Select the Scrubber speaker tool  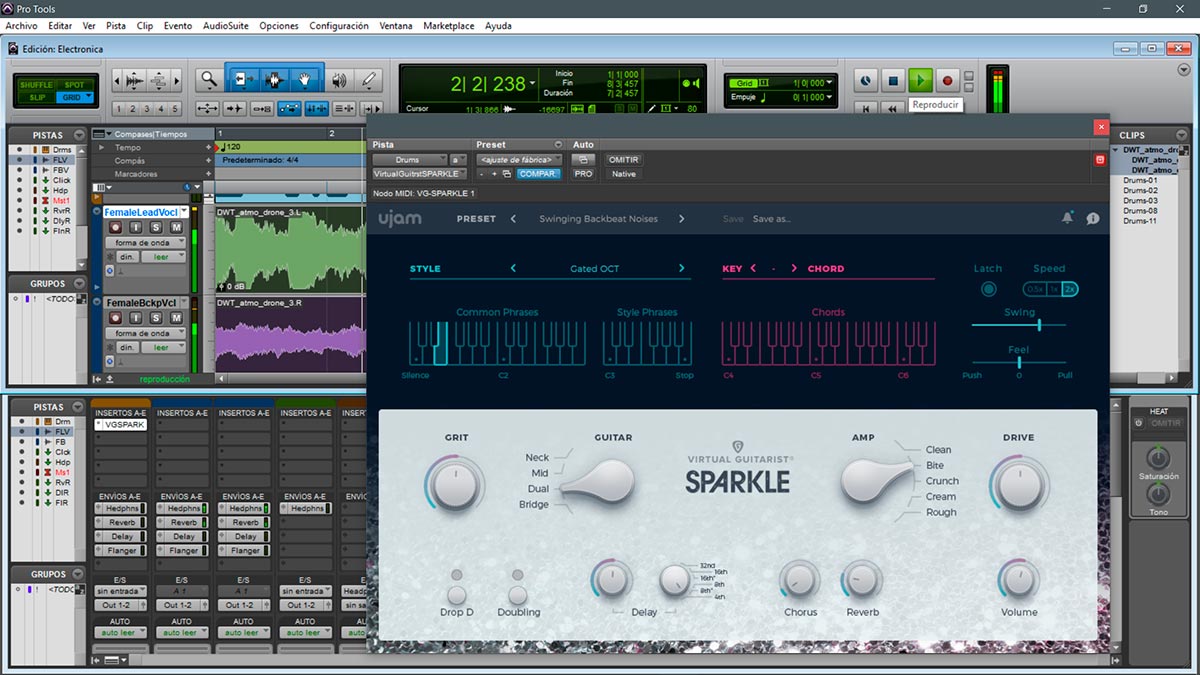(x=339, y=80)
